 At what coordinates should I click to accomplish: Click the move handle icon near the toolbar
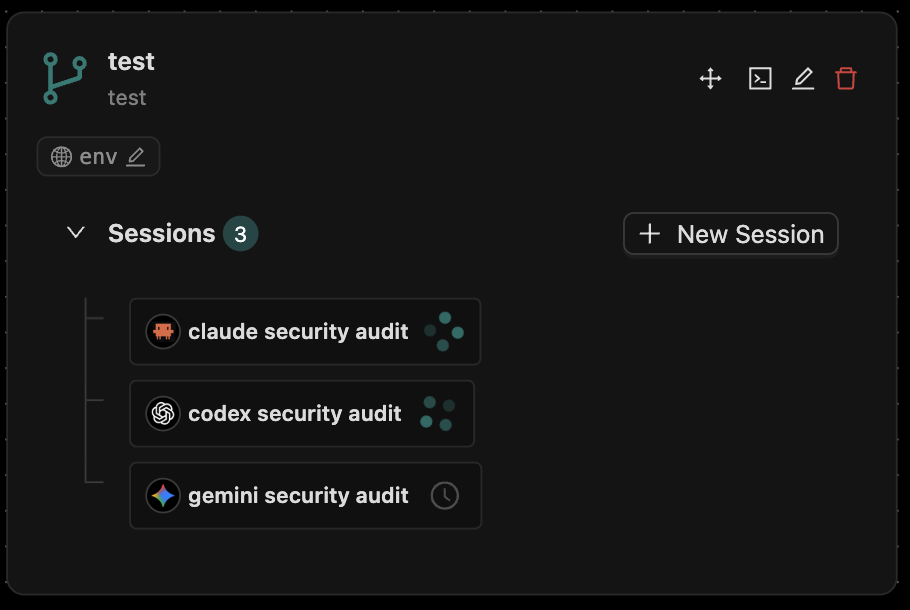point(710,78)
